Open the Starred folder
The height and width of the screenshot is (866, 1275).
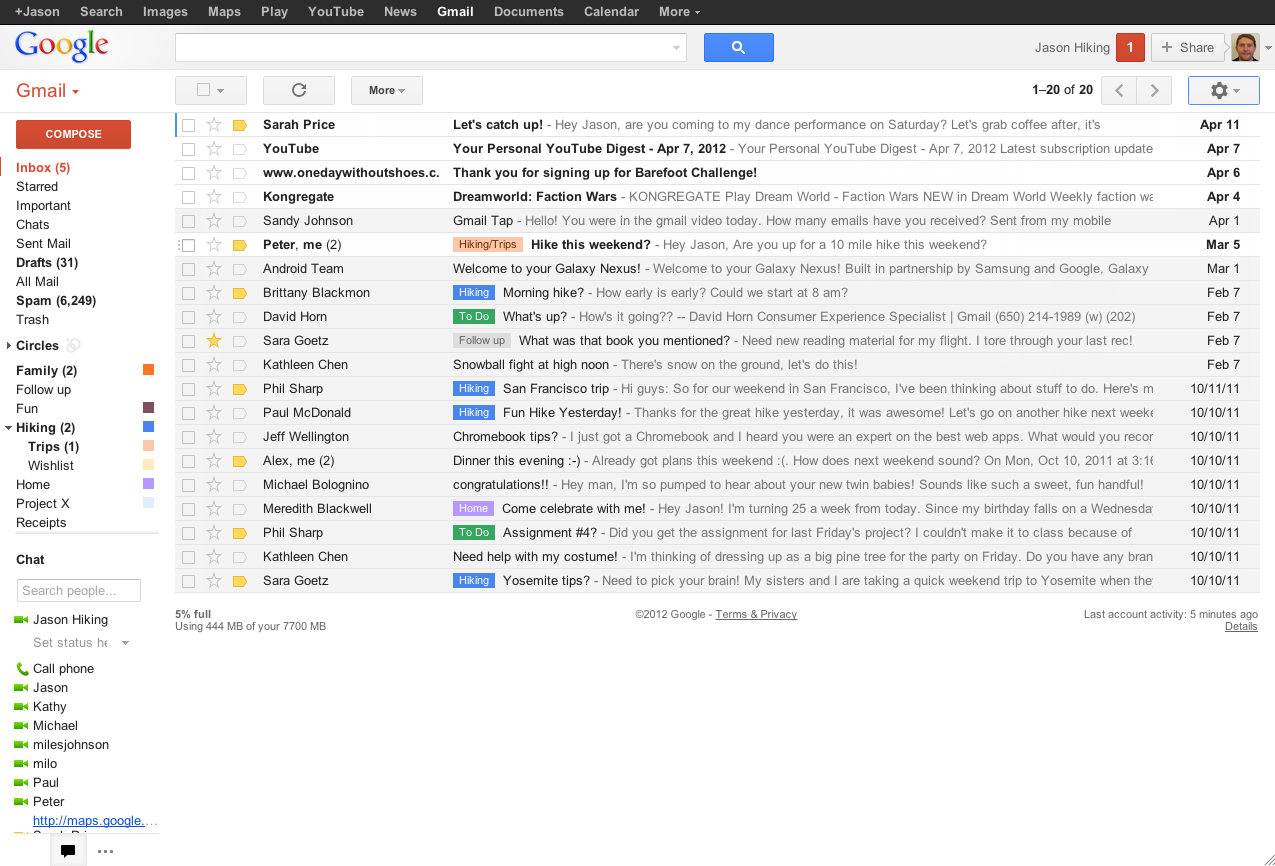click(37, 187)
